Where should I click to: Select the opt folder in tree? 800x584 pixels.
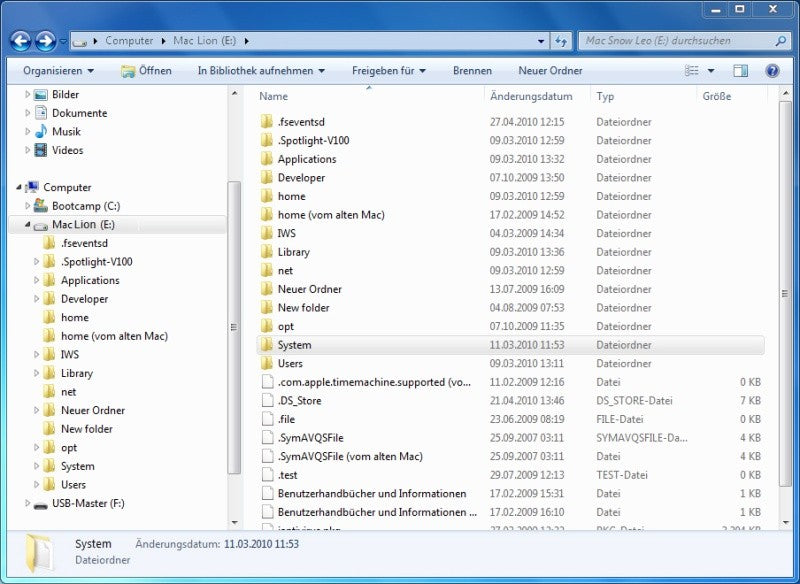[69, 448]
